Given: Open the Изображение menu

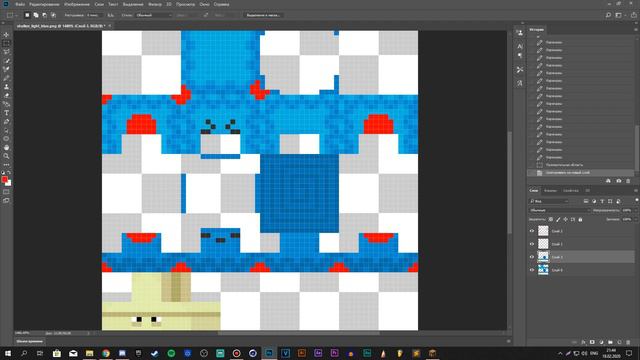Looking at the screenshot, I should point(77,4).
